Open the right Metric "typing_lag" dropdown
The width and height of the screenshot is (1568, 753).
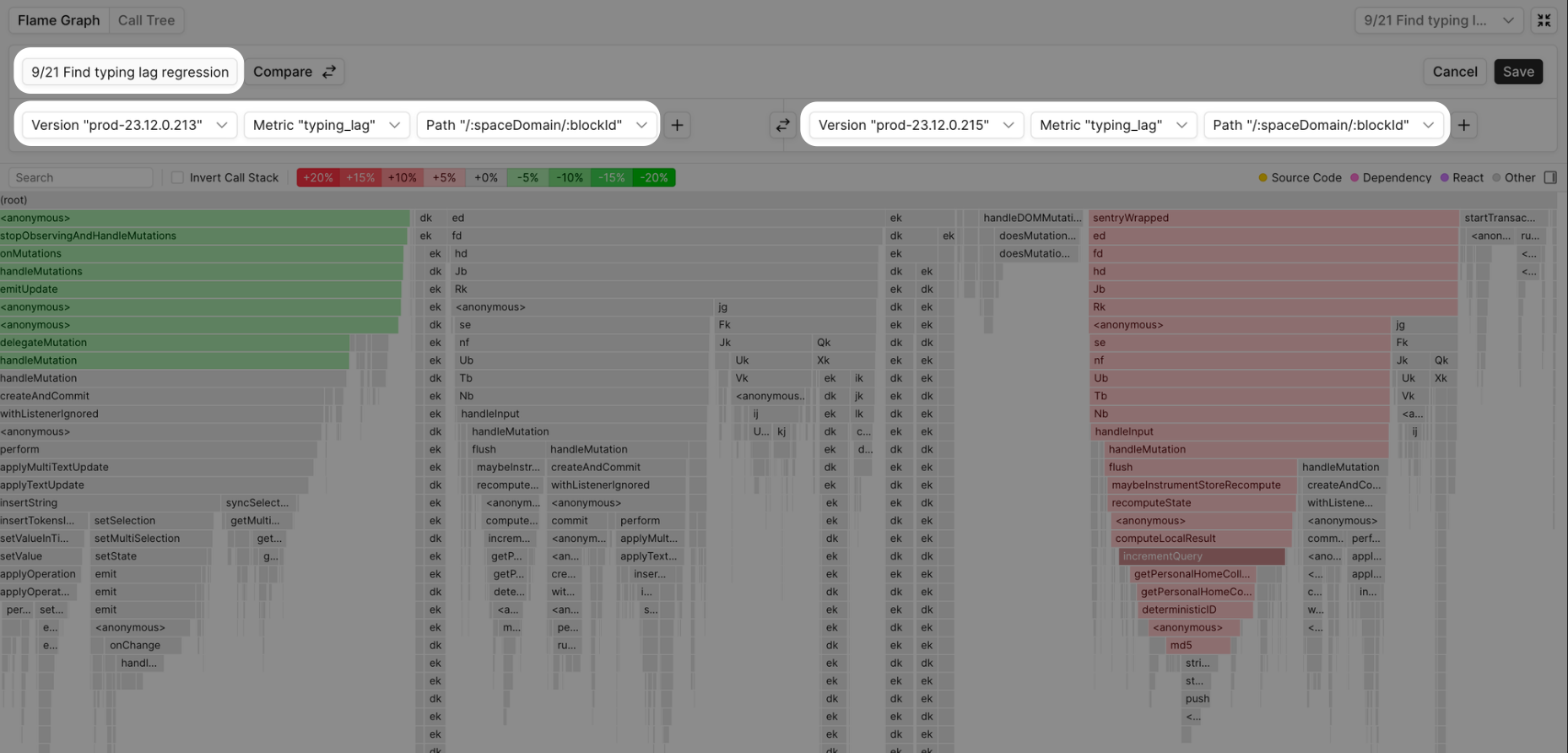(1114, 125)
